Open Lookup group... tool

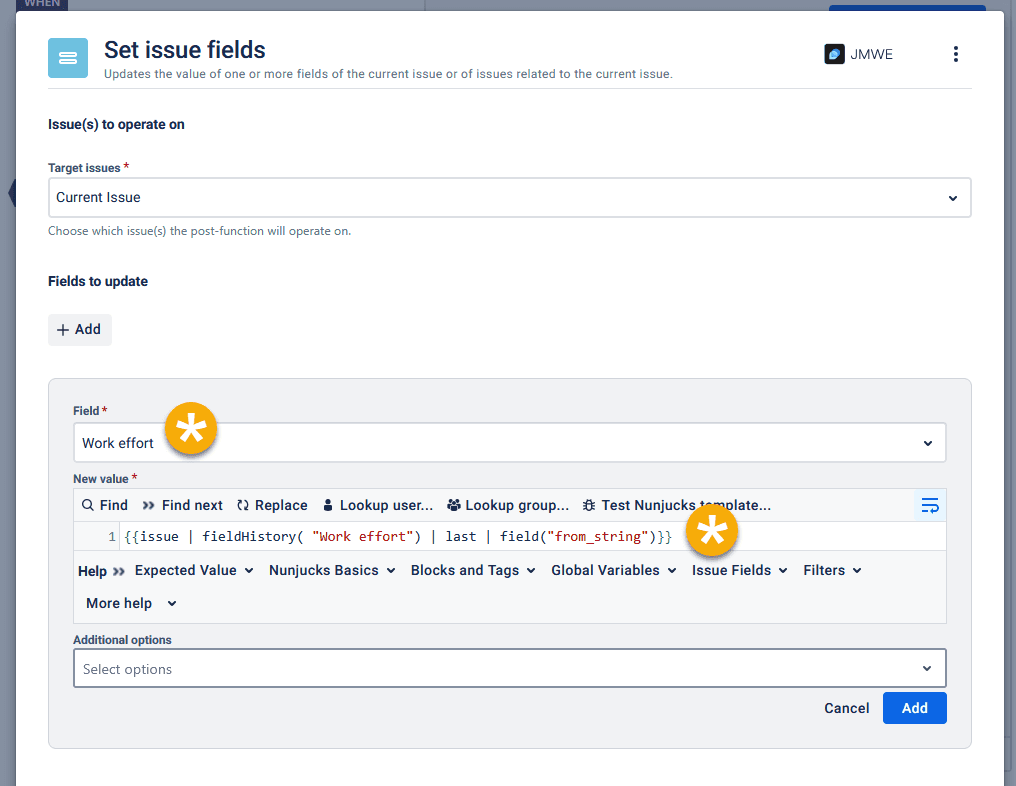click(x=508, y=505)
